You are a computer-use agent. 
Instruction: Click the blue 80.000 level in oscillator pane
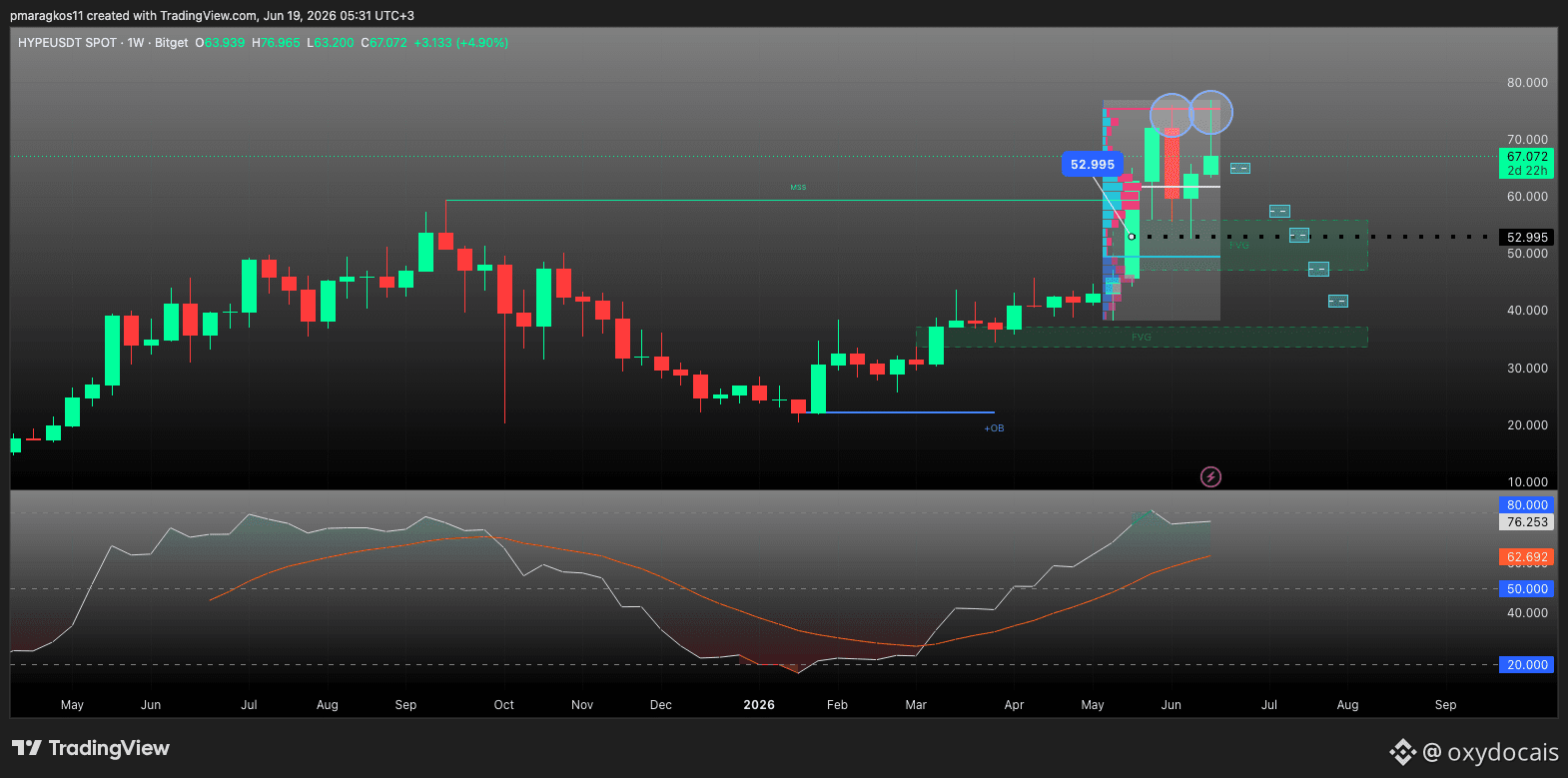tap(1527, 505)
